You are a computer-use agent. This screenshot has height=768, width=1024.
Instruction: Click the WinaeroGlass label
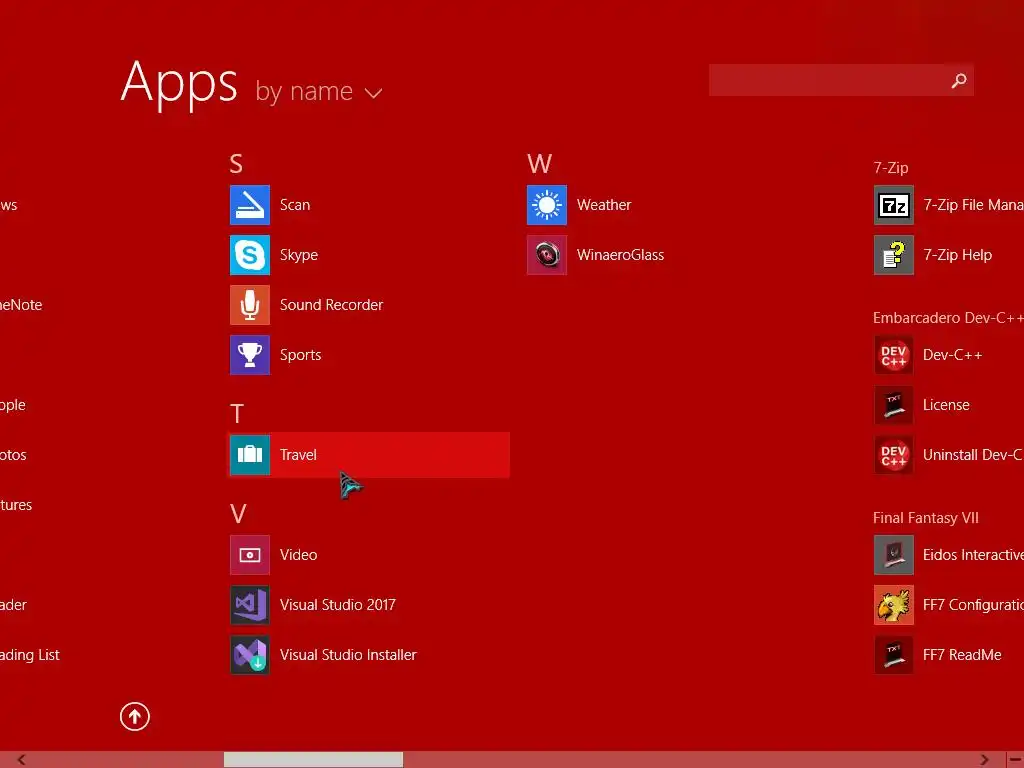pos(620,255)
